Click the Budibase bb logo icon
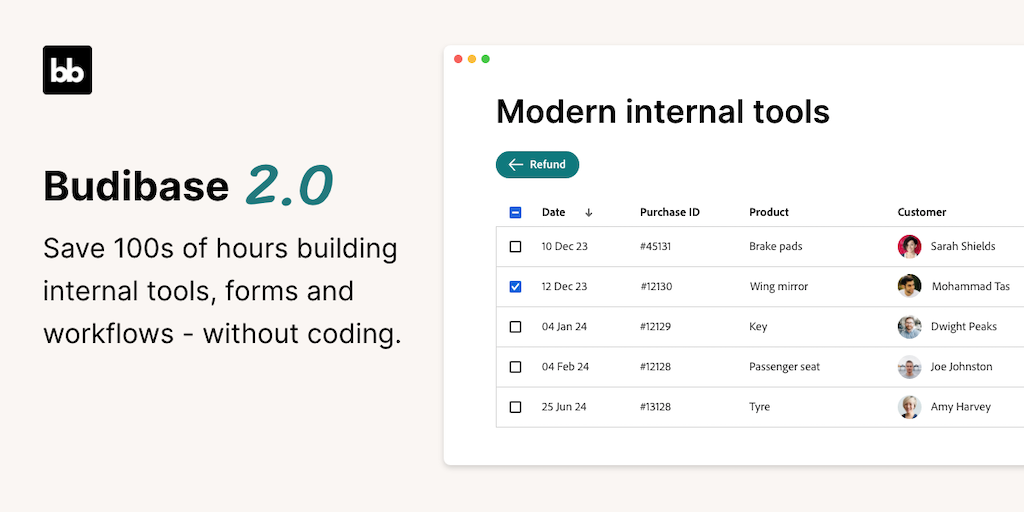1024x512 pixels. (67, 70)
